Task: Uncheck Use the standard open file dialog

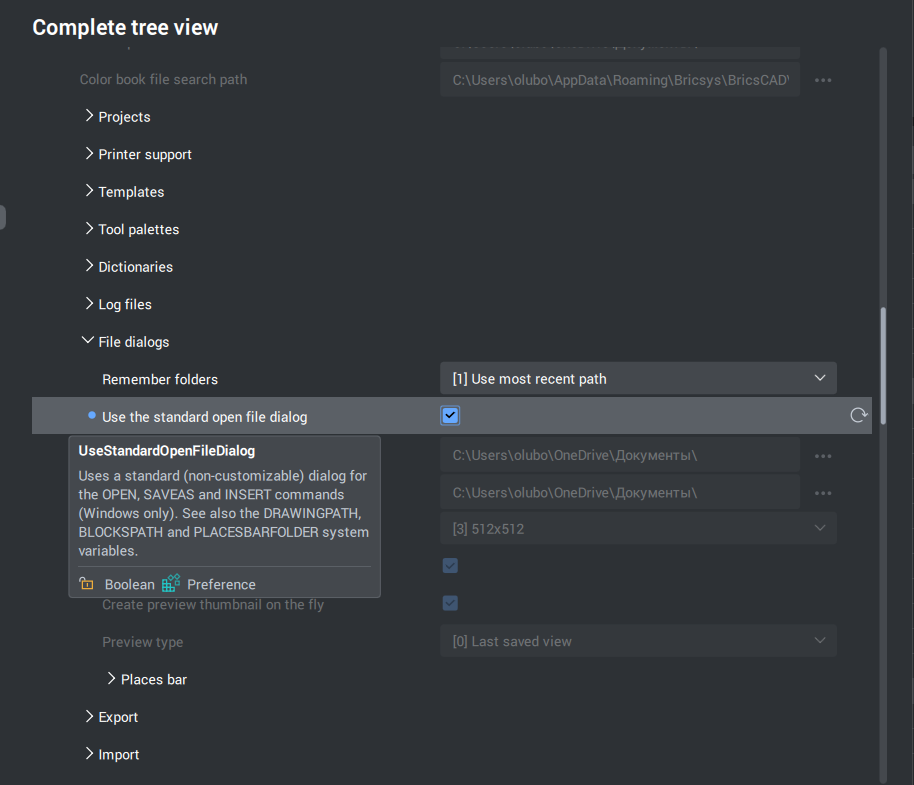Action: coord(450,416)
